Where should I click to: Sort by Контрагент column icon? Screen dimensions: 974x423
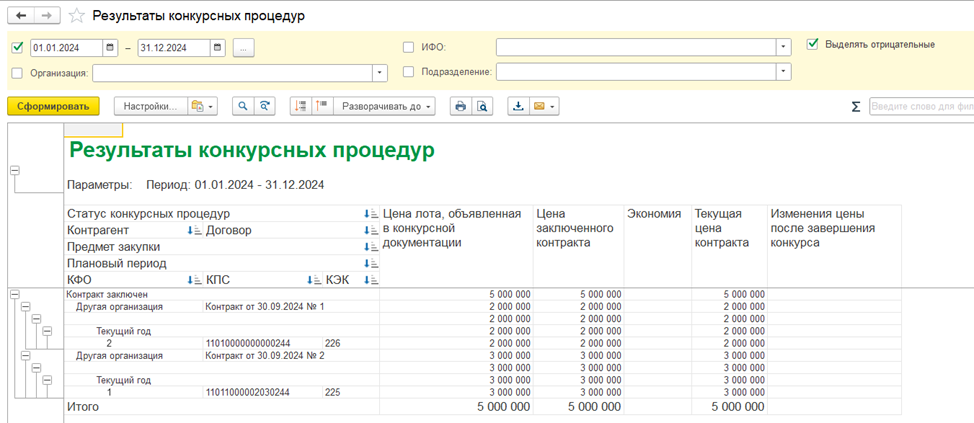(194, 230)
